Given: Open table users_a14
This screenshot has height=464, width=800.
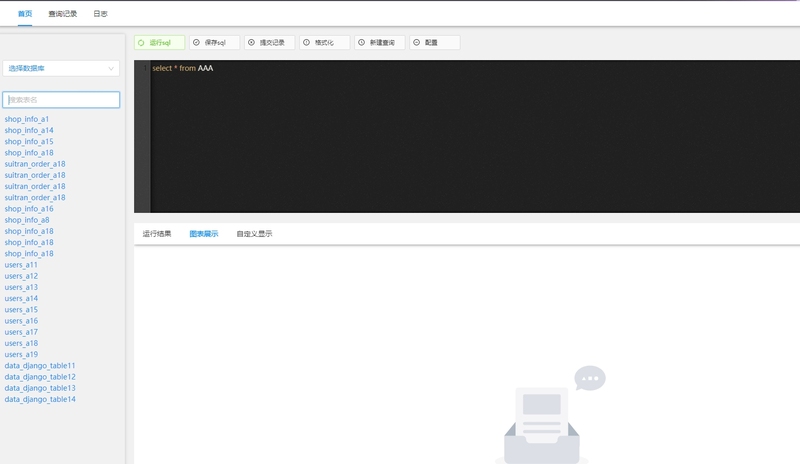Looking at the screenshot, I should coord(21,299).
